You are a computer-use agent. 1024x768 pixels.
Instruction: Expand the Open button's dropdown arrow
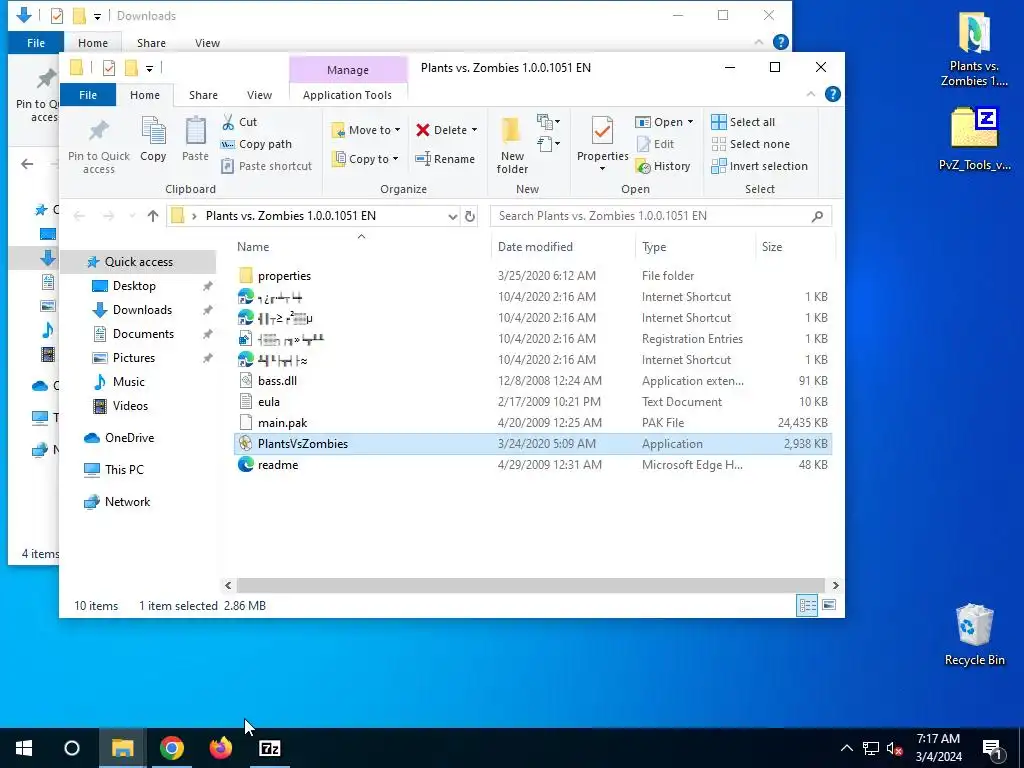[x=690, y=122]
